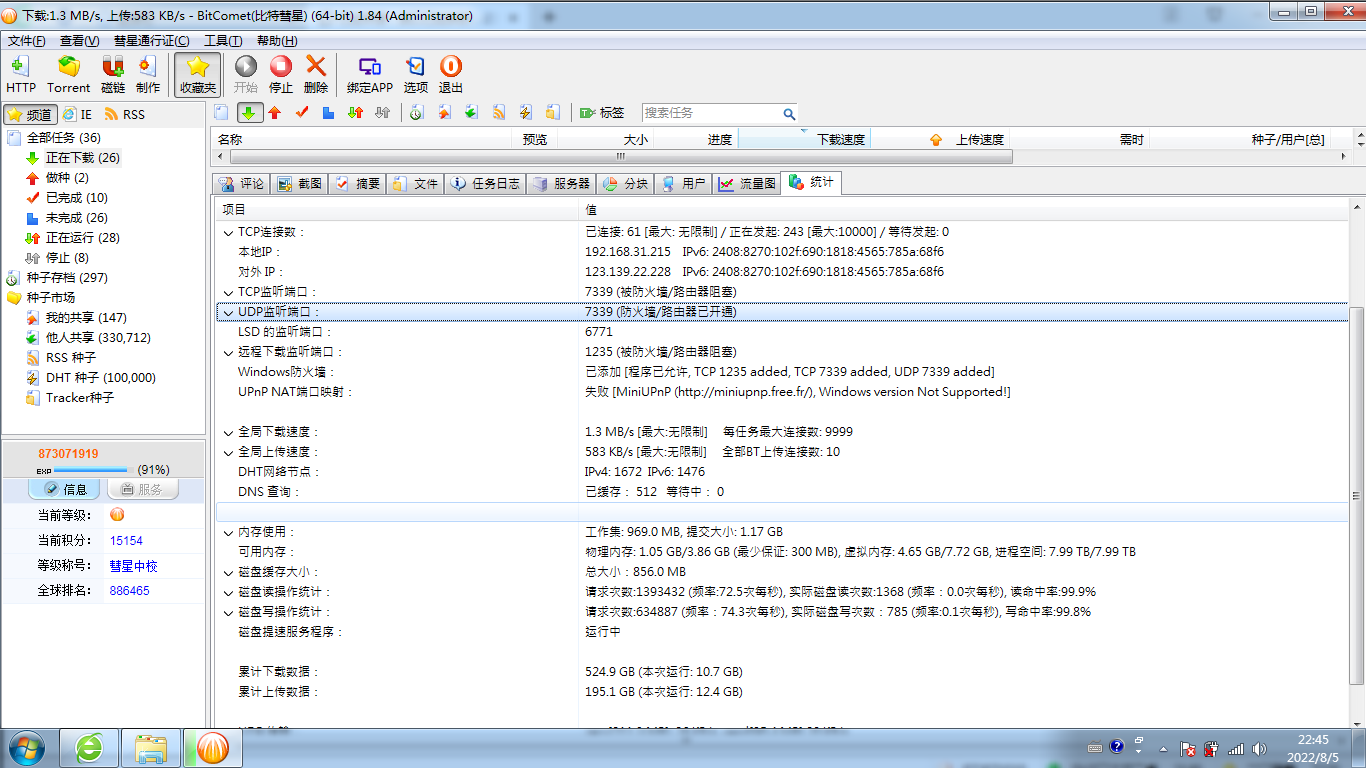Collapse the TCP连接数 row chevron
Viewport: 1366px width, 768px height.
pos(228,232)
